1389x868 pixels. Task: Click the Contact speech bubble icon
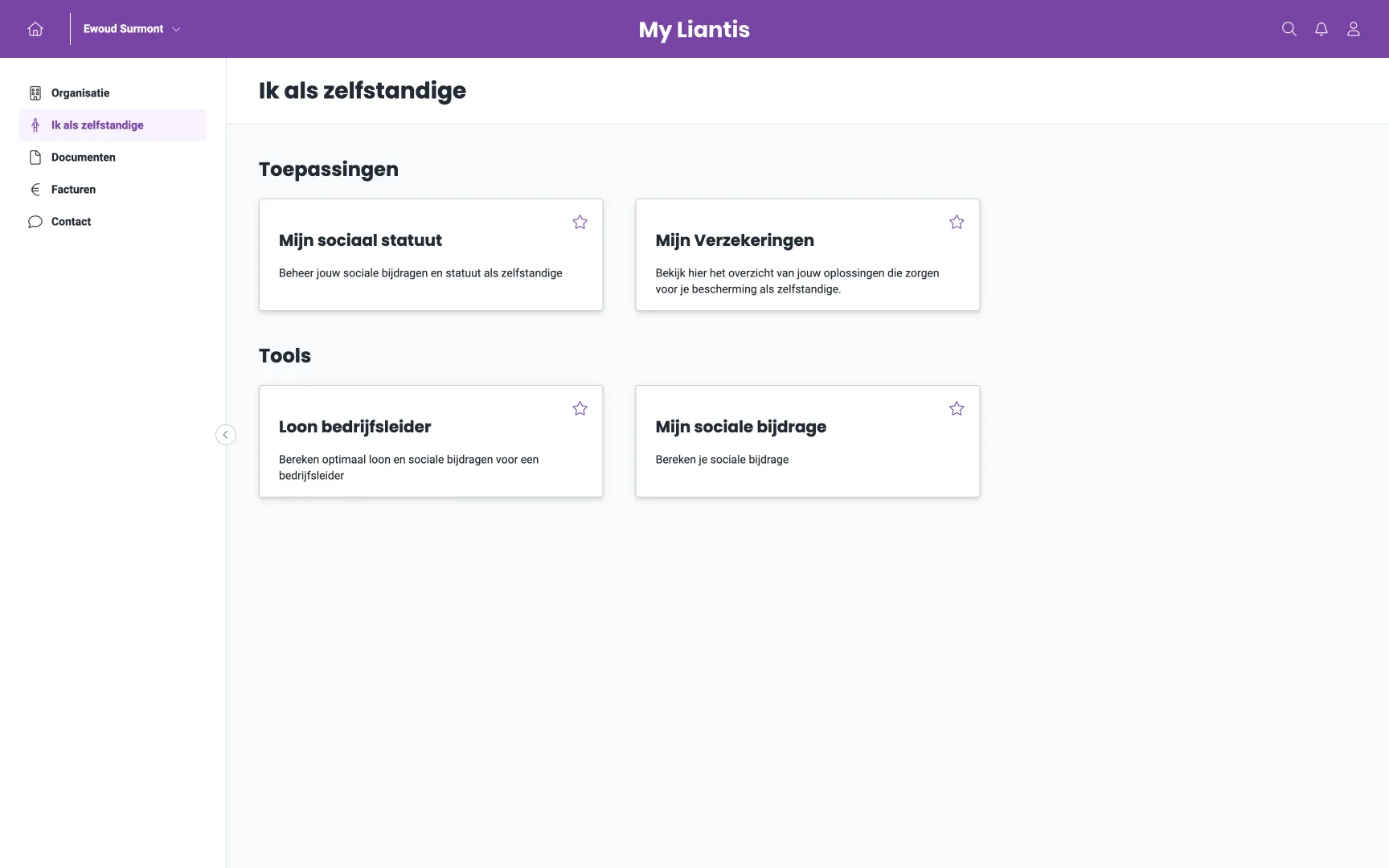pyautogui.click(x=35, y=222)
